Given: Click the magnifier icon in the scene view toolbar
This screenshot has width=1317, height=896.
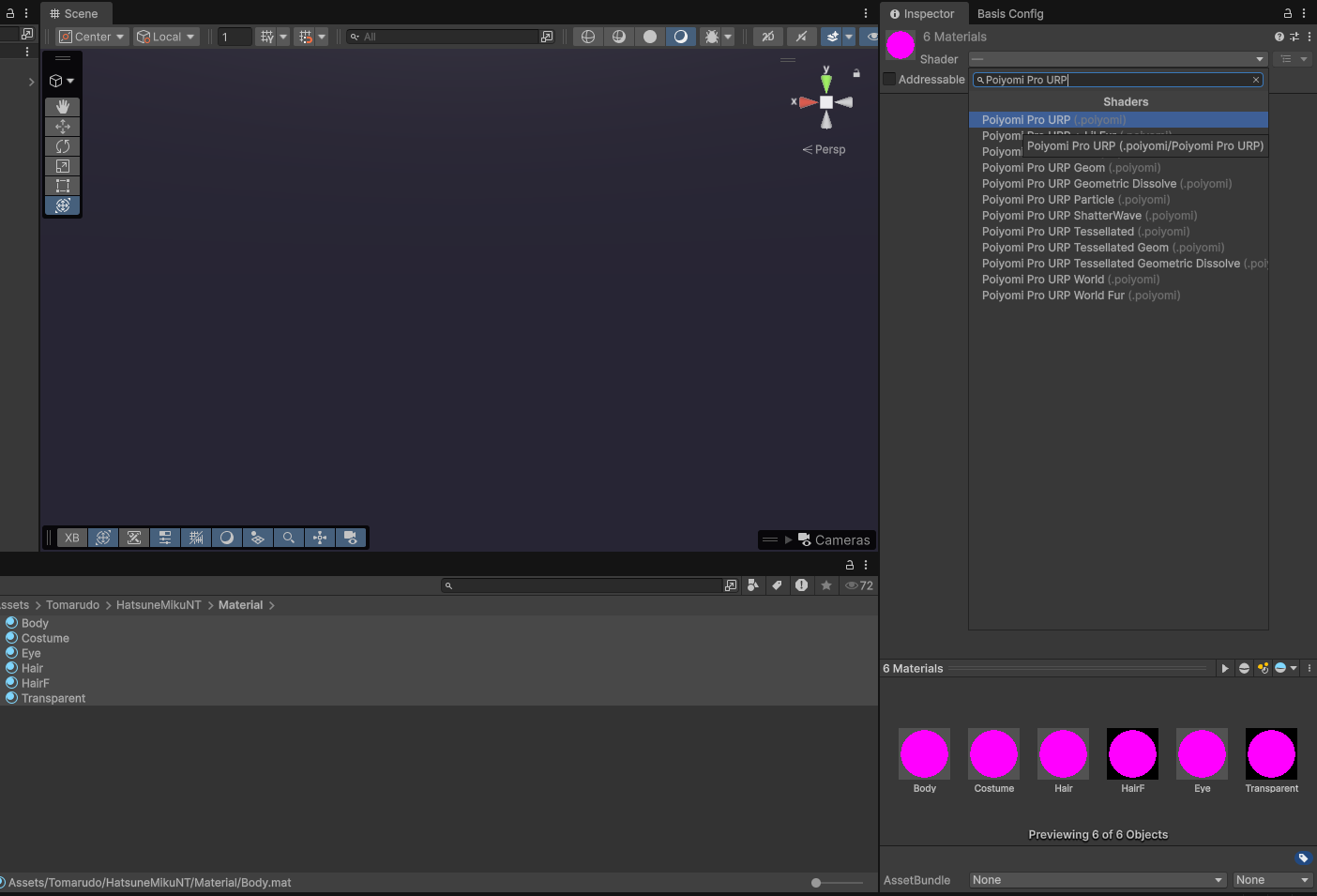Looking at the screenshot, I should click(x=289, y=537).
